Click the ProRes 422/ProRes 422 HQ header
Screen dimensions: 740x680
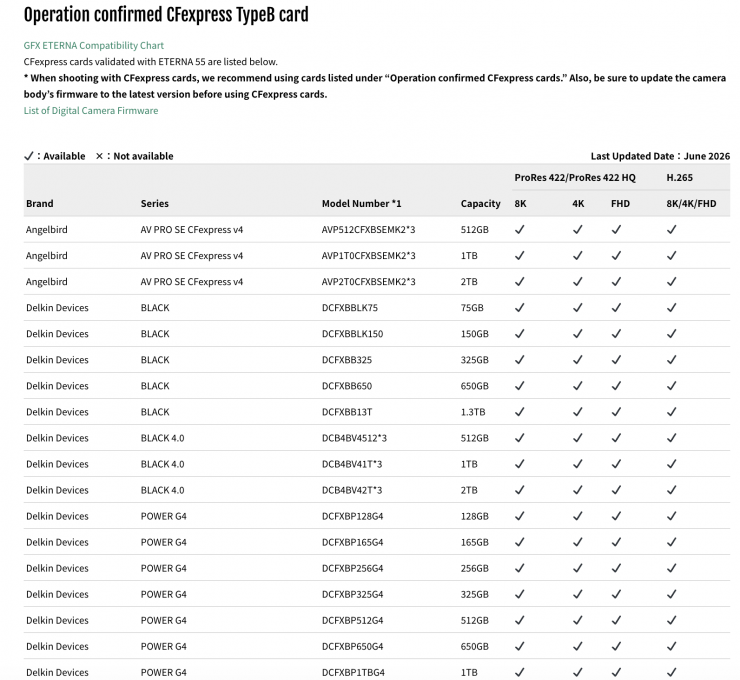[575, 177]
